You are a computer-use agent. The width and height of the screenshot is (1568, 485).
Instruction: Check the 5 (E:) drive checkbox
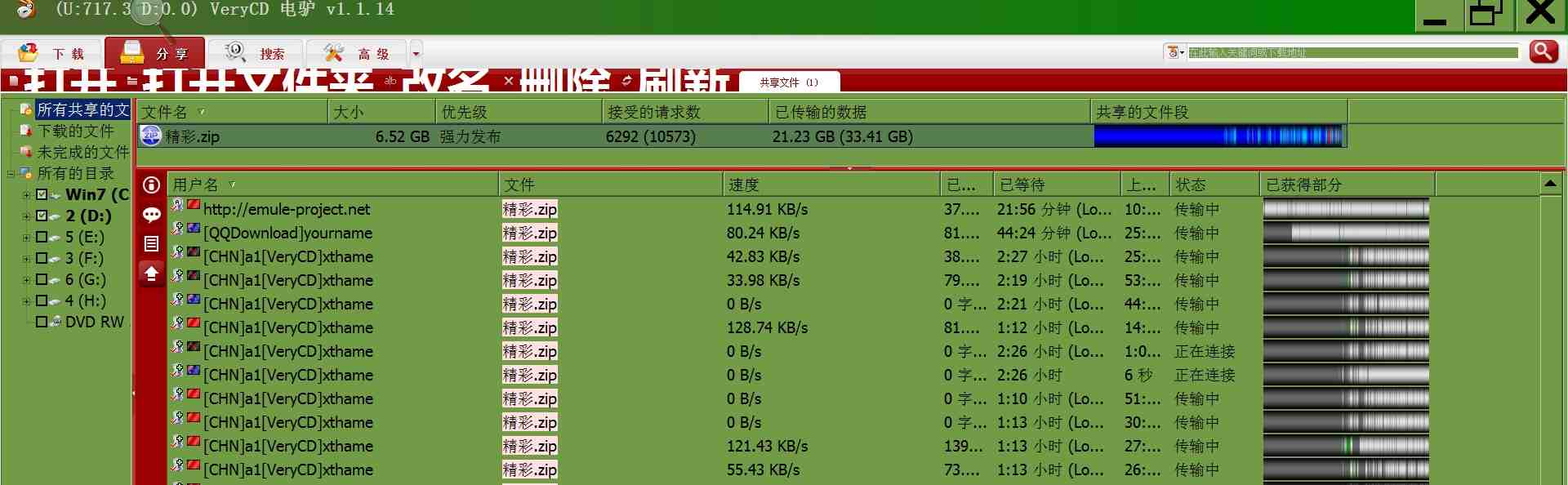42,238
